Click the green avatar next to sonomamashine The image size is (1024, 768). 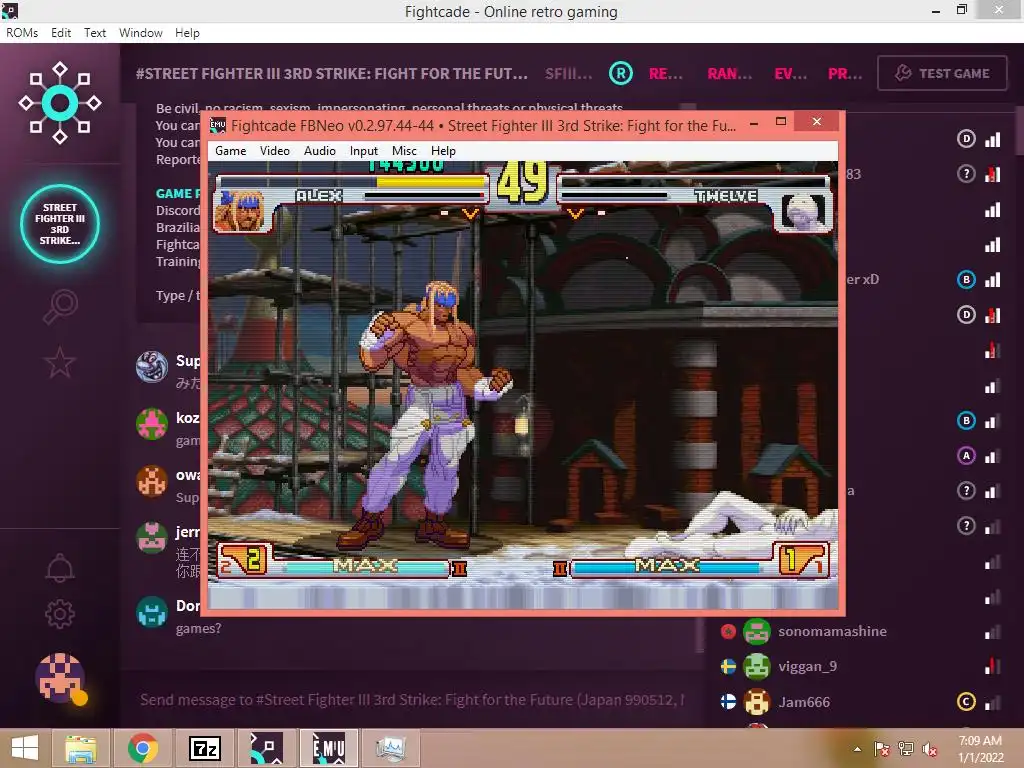756,632
